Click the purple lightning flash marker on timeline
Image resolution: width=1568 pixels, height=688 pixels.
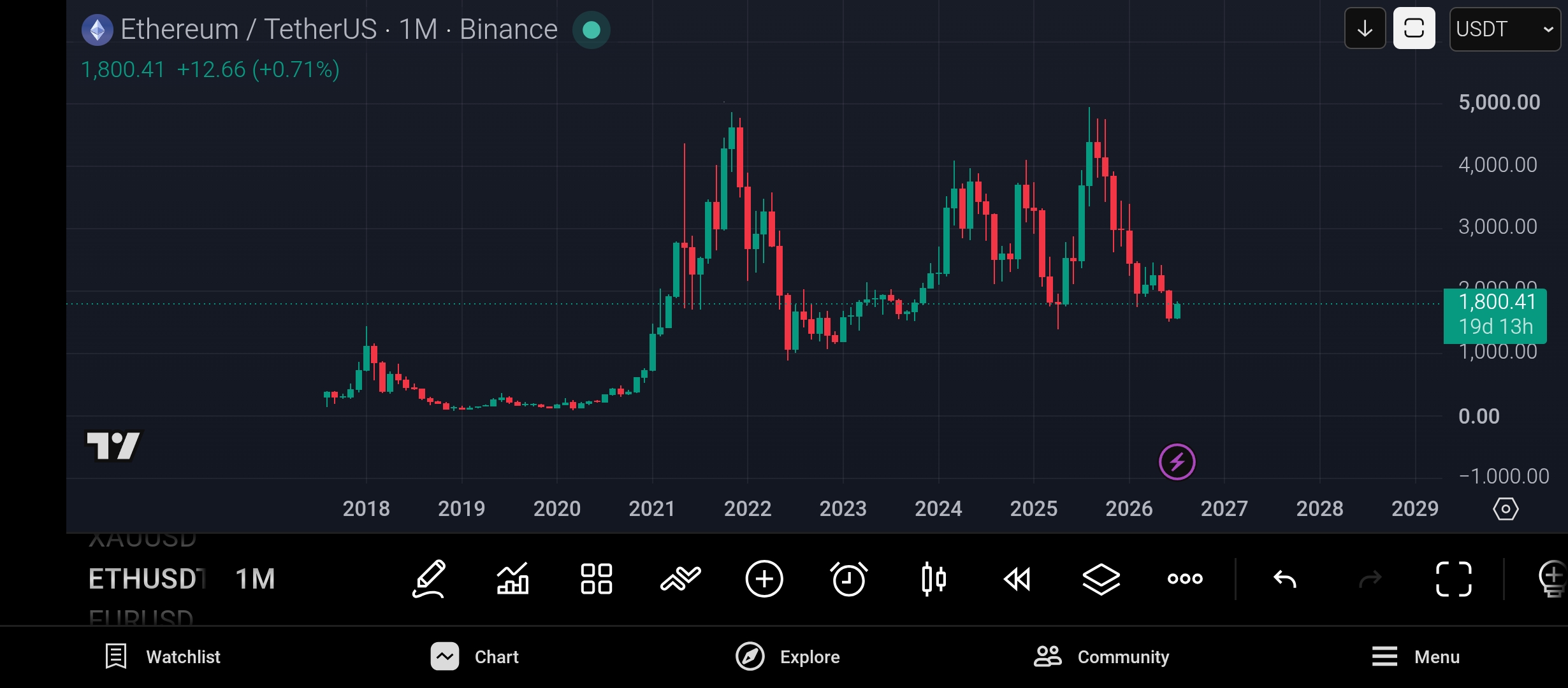(1177, 462)
